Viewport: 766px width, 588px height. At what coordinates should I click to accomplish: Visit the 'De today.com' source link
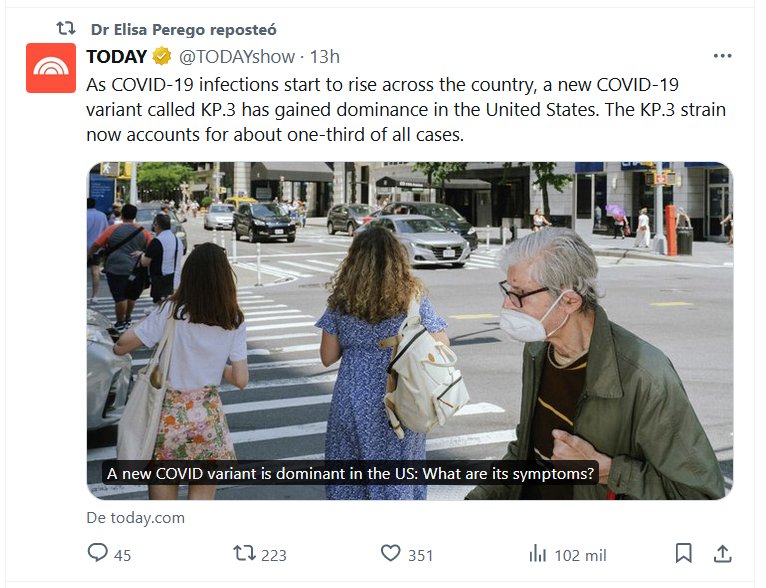[x=136, y=518]
